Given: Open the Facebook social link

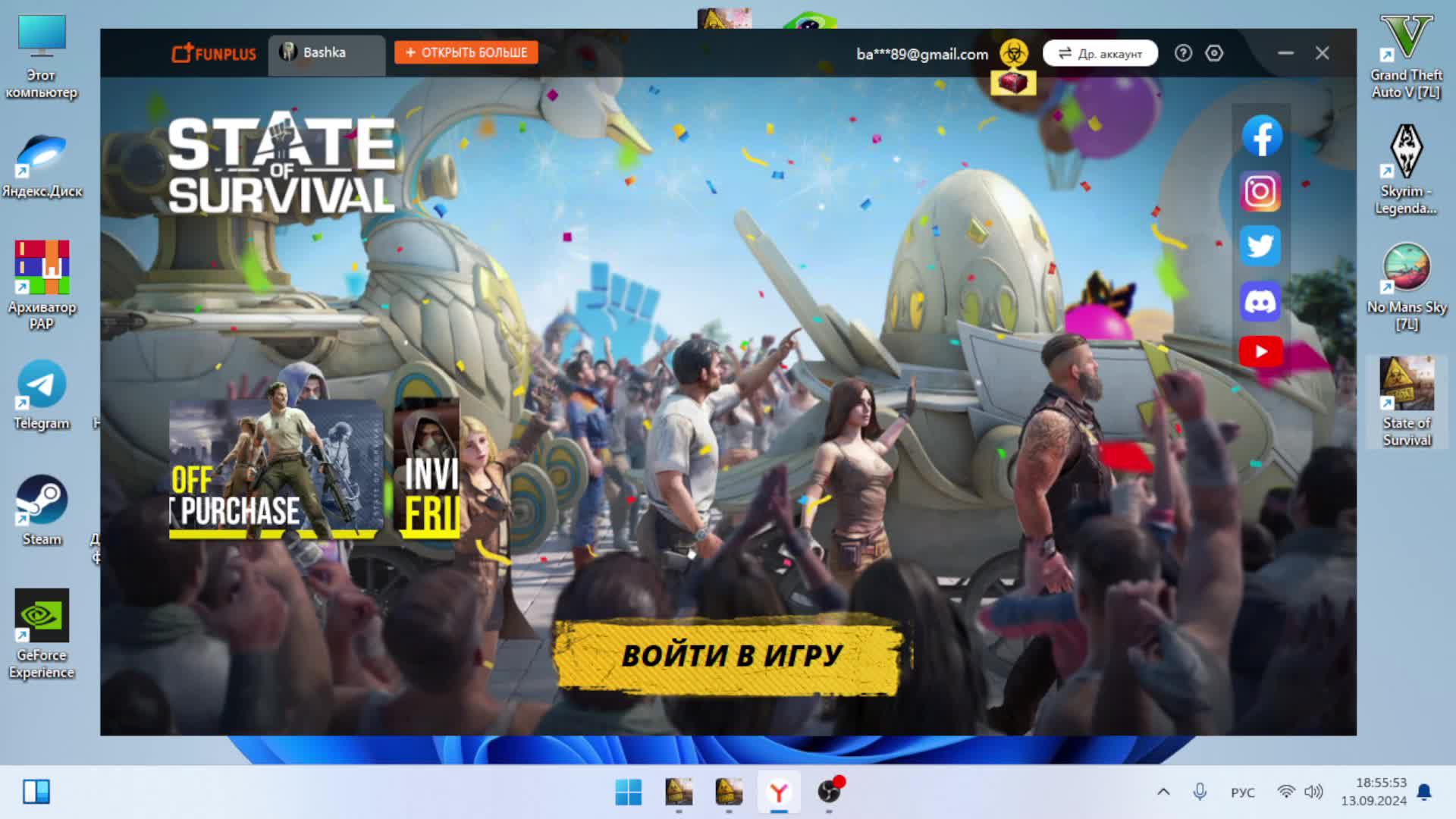Looking at the screenshot, I should [1261, 136].
